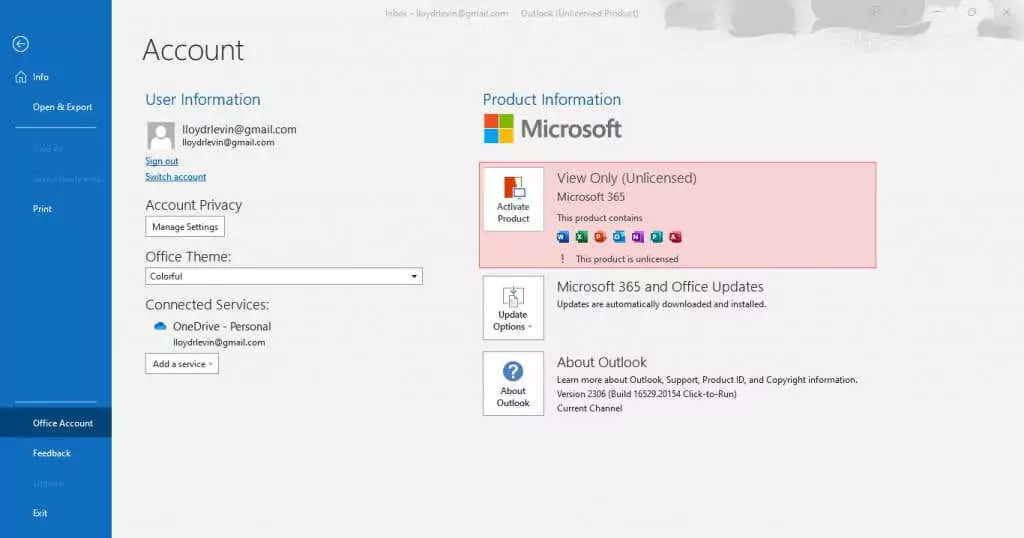The image size is (1024, 538).
Task: Click the user profile avatar picture
Action: pyautogui.click(x=160, y=136)
